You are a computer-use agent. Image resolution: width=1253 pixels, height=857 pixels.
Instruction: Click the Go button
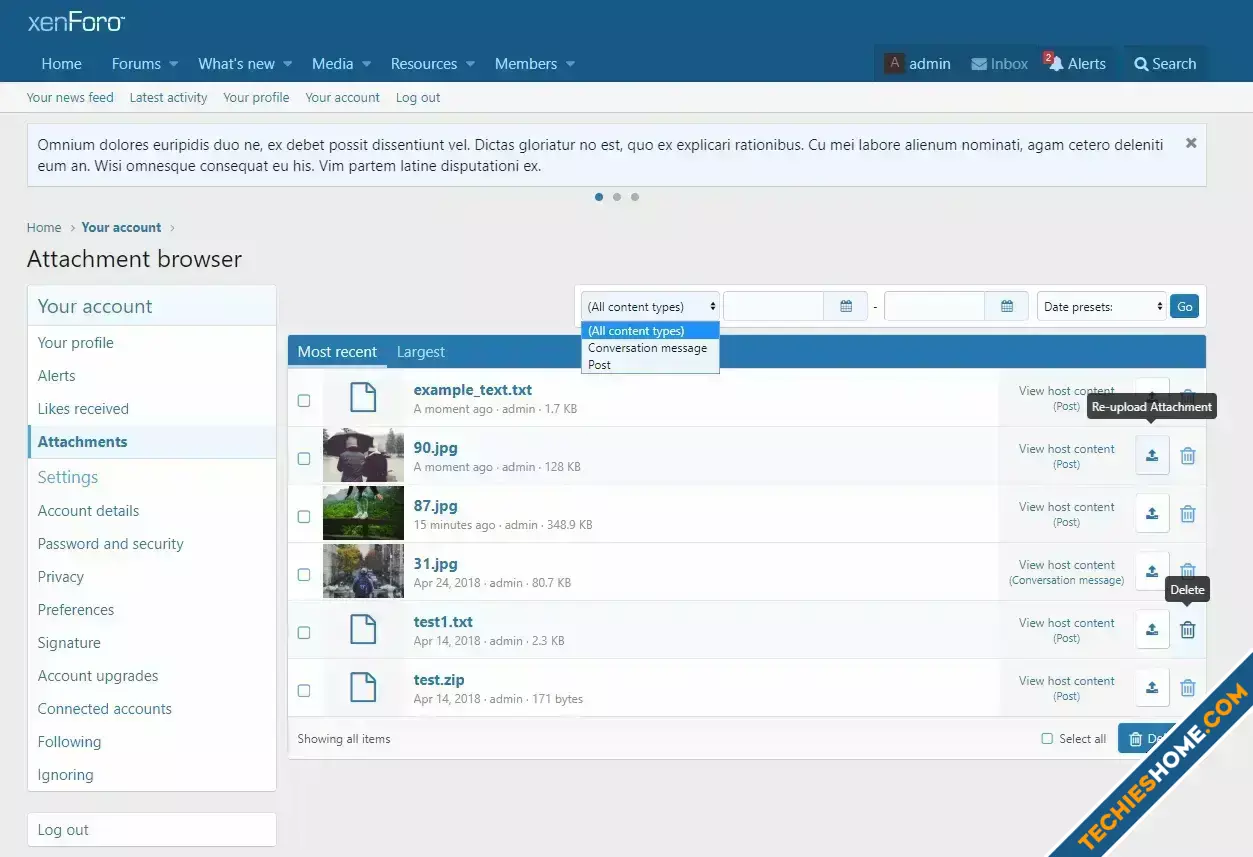[1184, 307]
